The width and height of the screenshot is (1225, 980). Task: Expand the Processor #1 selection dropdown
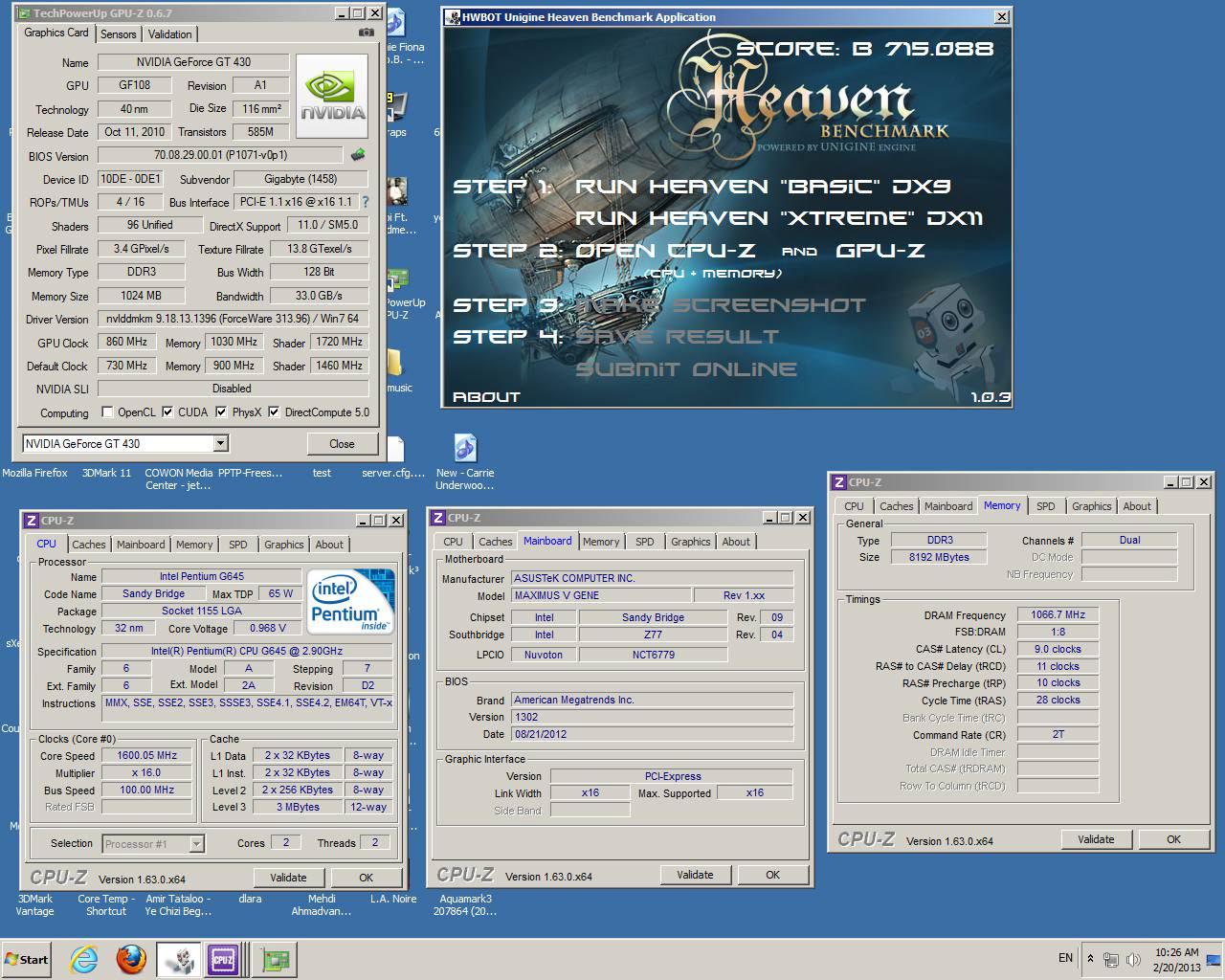point(196,844)
